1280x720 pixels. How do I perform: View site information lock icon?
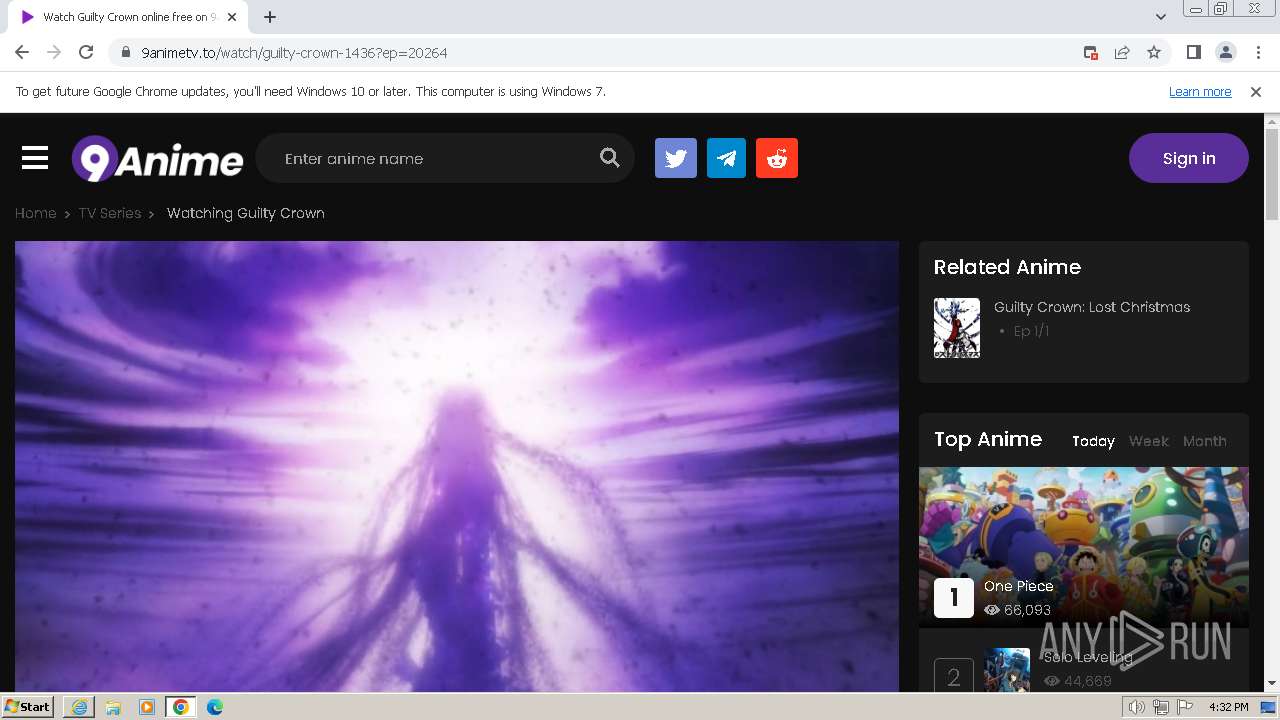[x=125, y=52]
